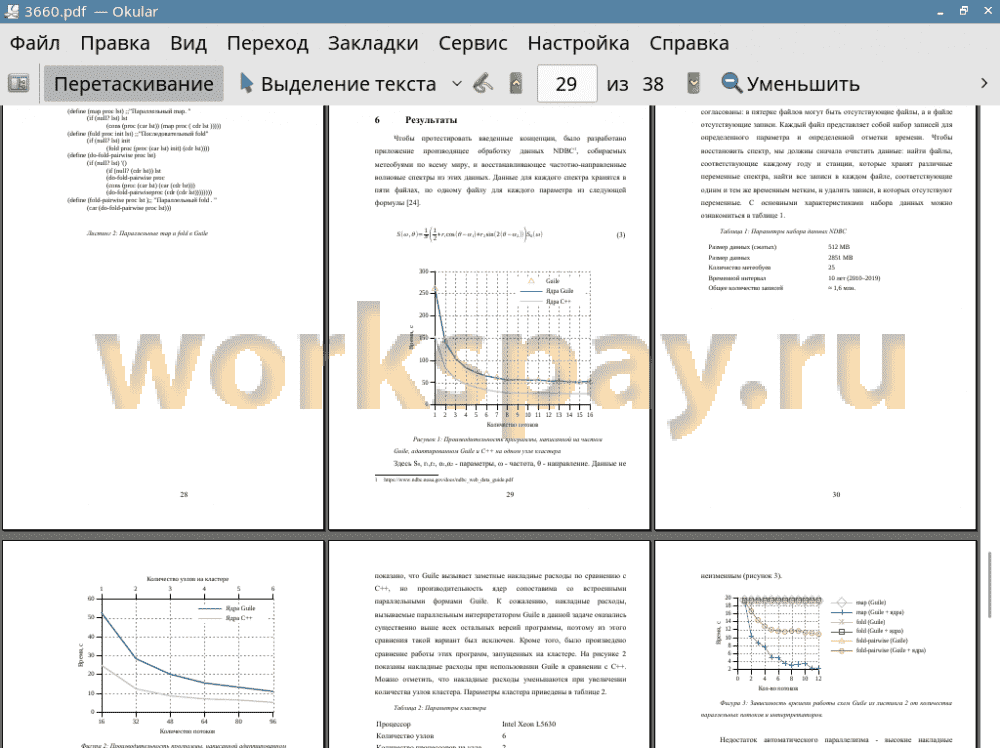The image size is (1000, 748).
Task: Click the 'Временной интервал' row label
Action: pos(737,278)
